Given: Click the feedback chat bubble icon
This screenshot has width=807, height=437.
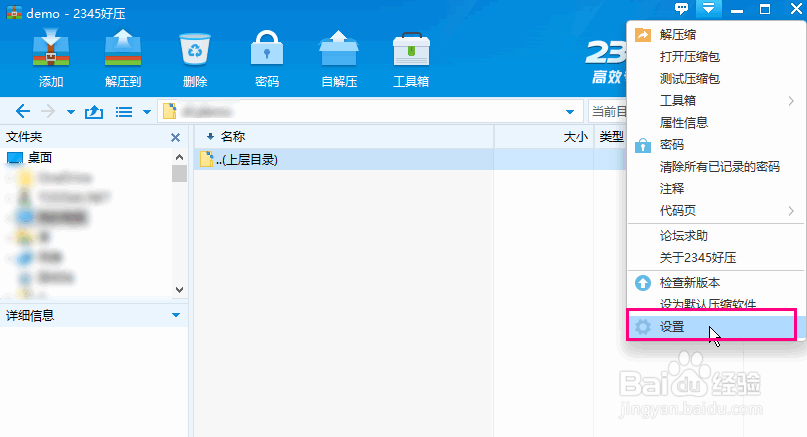Looking at the screenshot, I should [x=681, y=9].
